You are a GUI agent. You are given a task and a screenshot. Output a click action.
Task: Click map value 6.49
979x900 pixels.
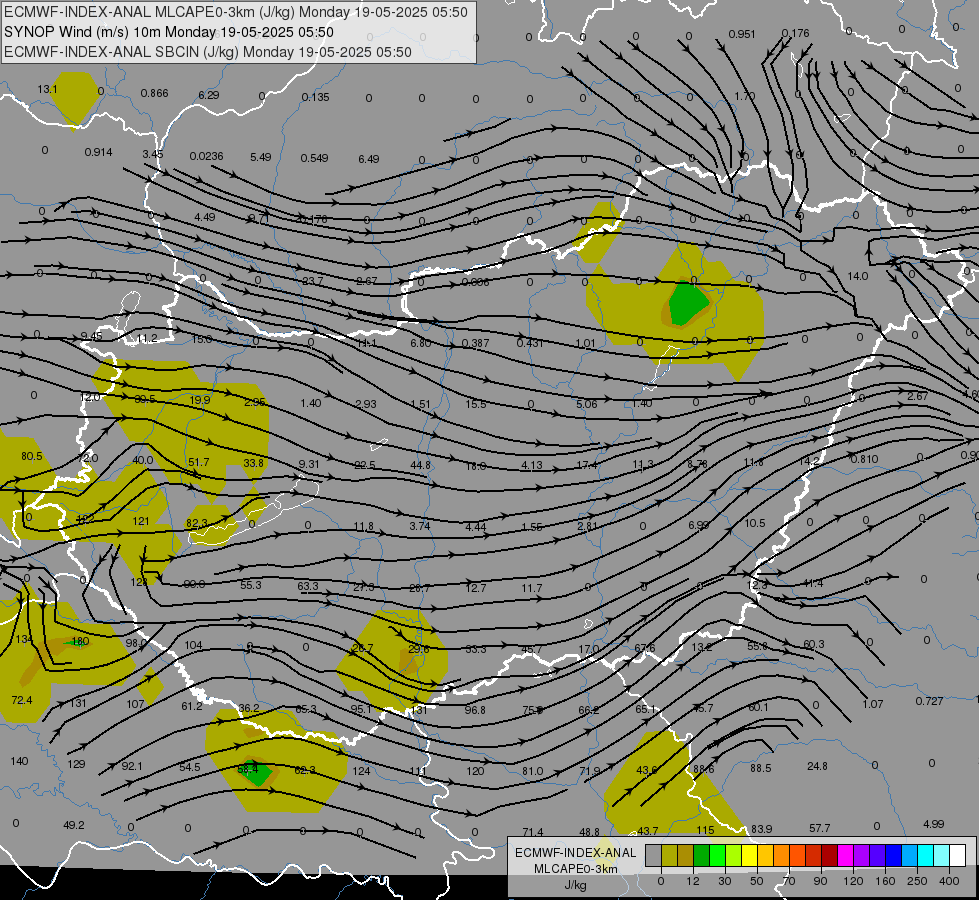369,159
